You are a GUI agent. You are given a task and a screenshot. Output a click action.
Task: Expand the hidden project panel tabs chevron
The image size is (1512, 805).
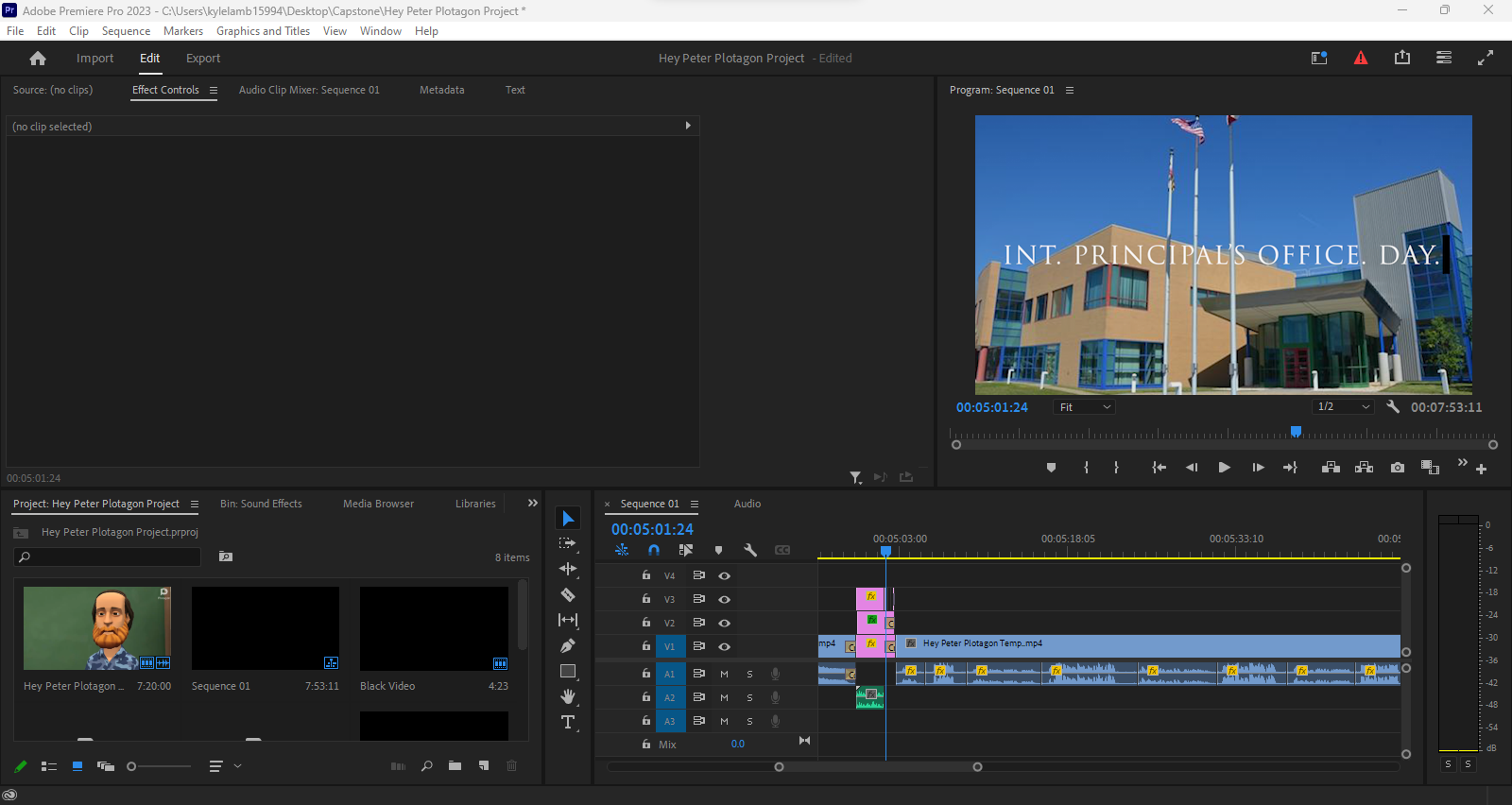pyautogui.click(x=532, y=504)
